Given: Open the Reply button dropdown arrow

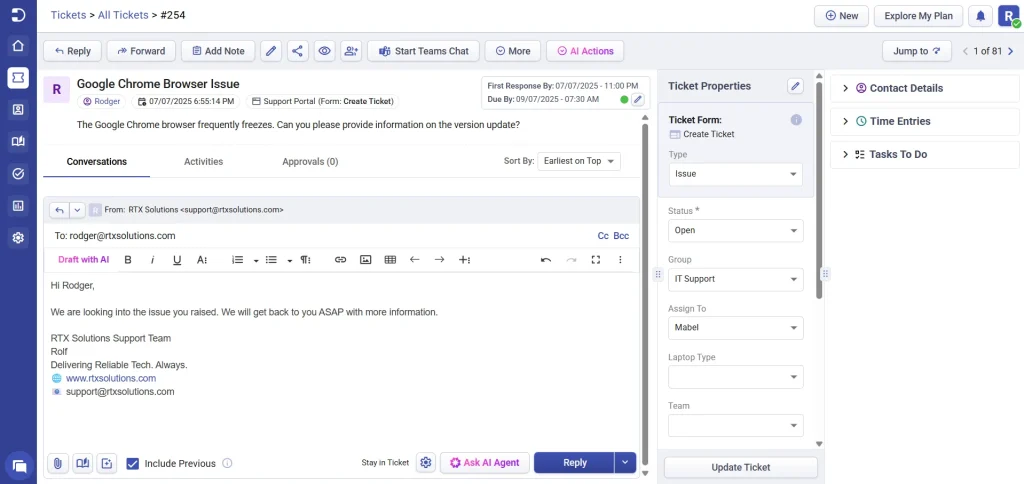Looking at the screenshot, I should pos(625,462).
